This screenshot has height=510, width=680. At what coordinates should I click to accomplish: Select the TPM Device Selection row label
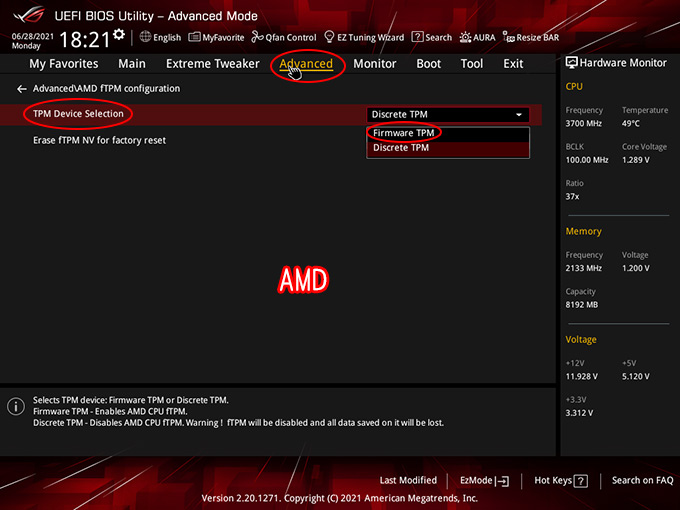coord(78,114)
